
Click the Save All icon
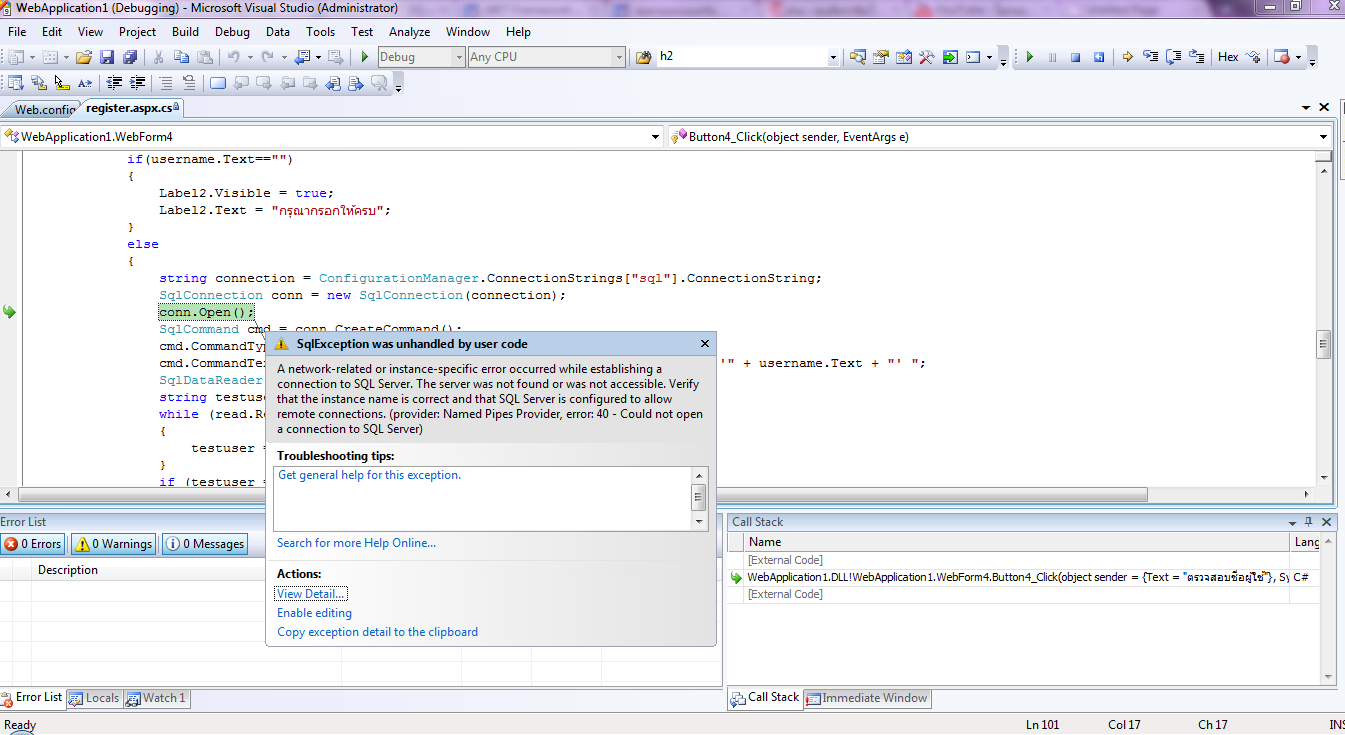pos(129,57)
